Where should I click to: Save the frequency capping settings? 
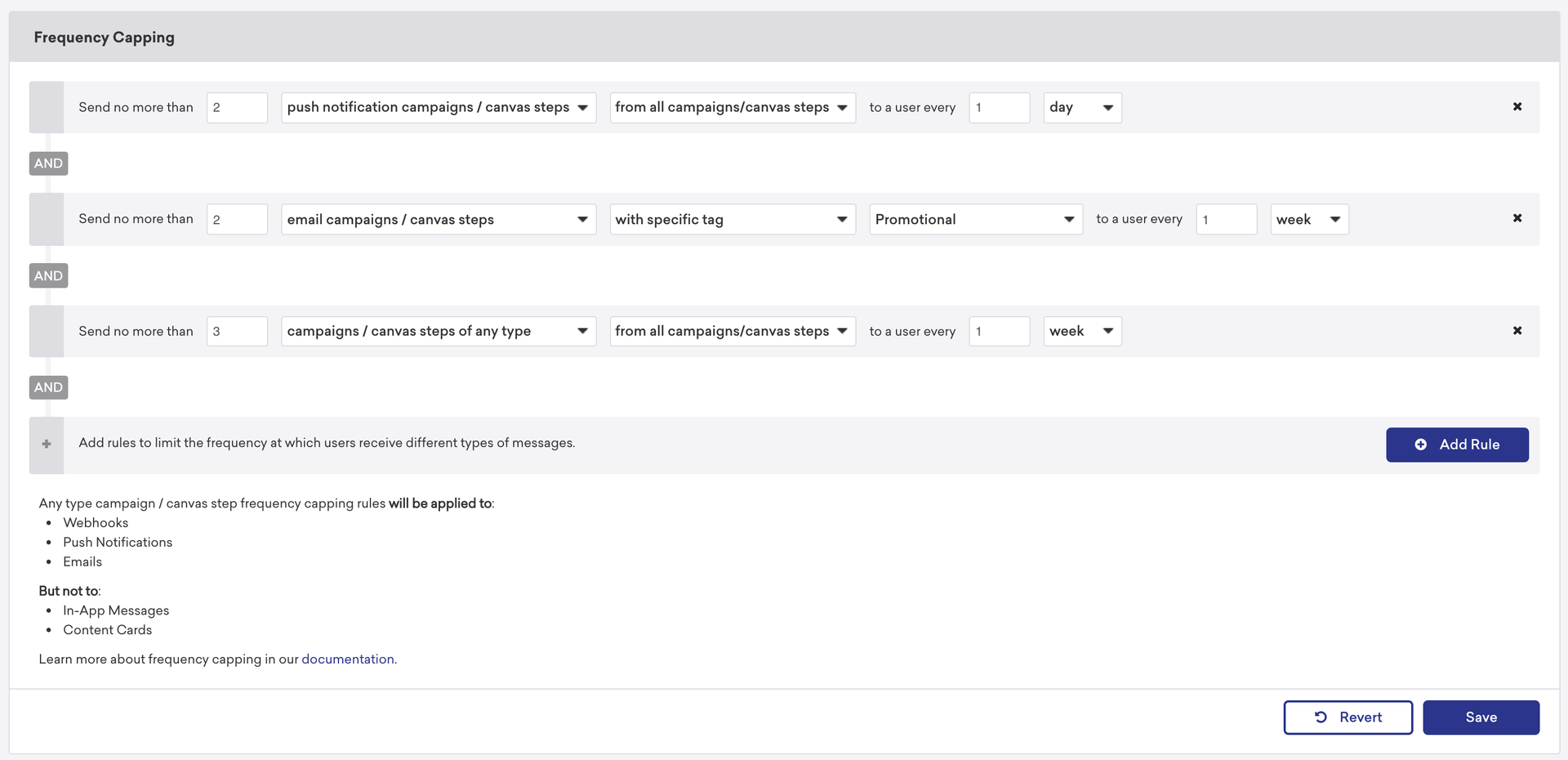(x=1480, y=717)
